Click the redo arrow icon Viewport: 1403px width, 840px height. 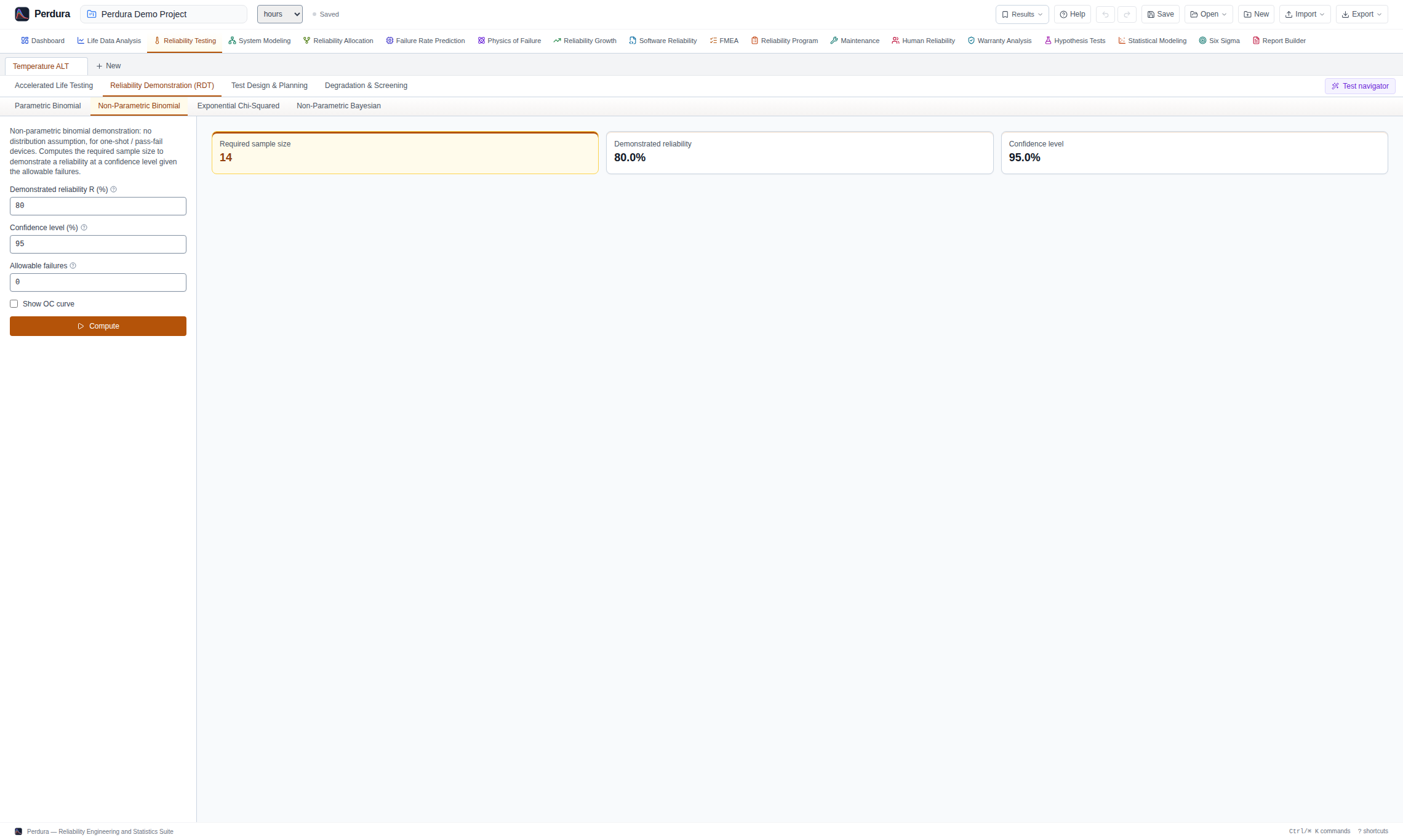[1127, 14]
